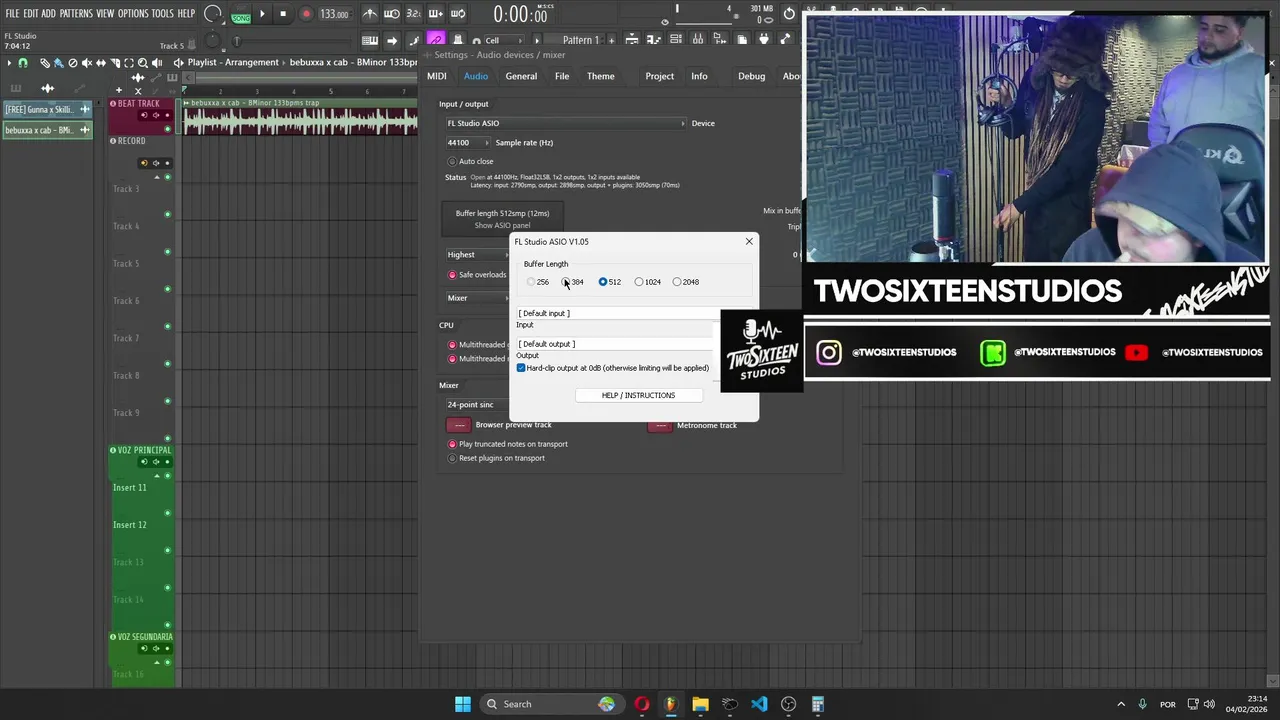Click the metronome icon in the top toolbar
Viewport: 1280px width, 720px height.
point(370,14)
